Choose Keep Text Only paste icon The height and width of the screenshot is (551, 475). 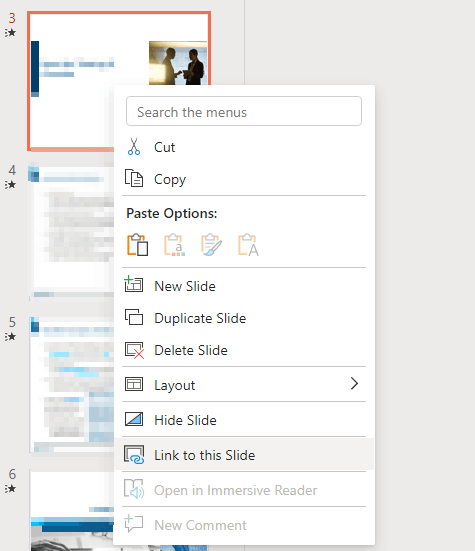pyautogui.click(x=248, y=245)
